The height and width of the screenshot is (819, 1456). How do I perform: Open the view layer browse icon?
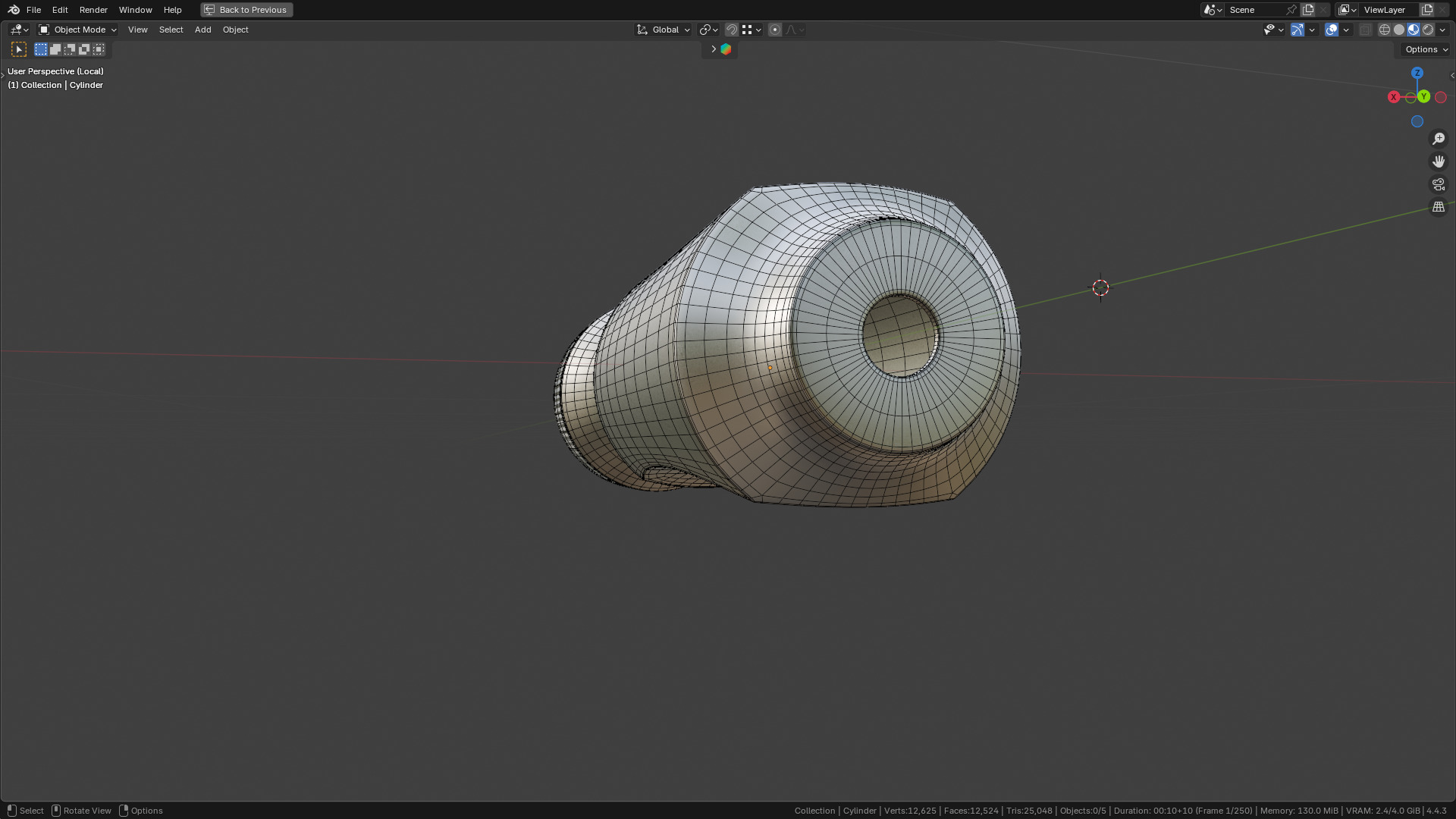(x=1348, y=10)
